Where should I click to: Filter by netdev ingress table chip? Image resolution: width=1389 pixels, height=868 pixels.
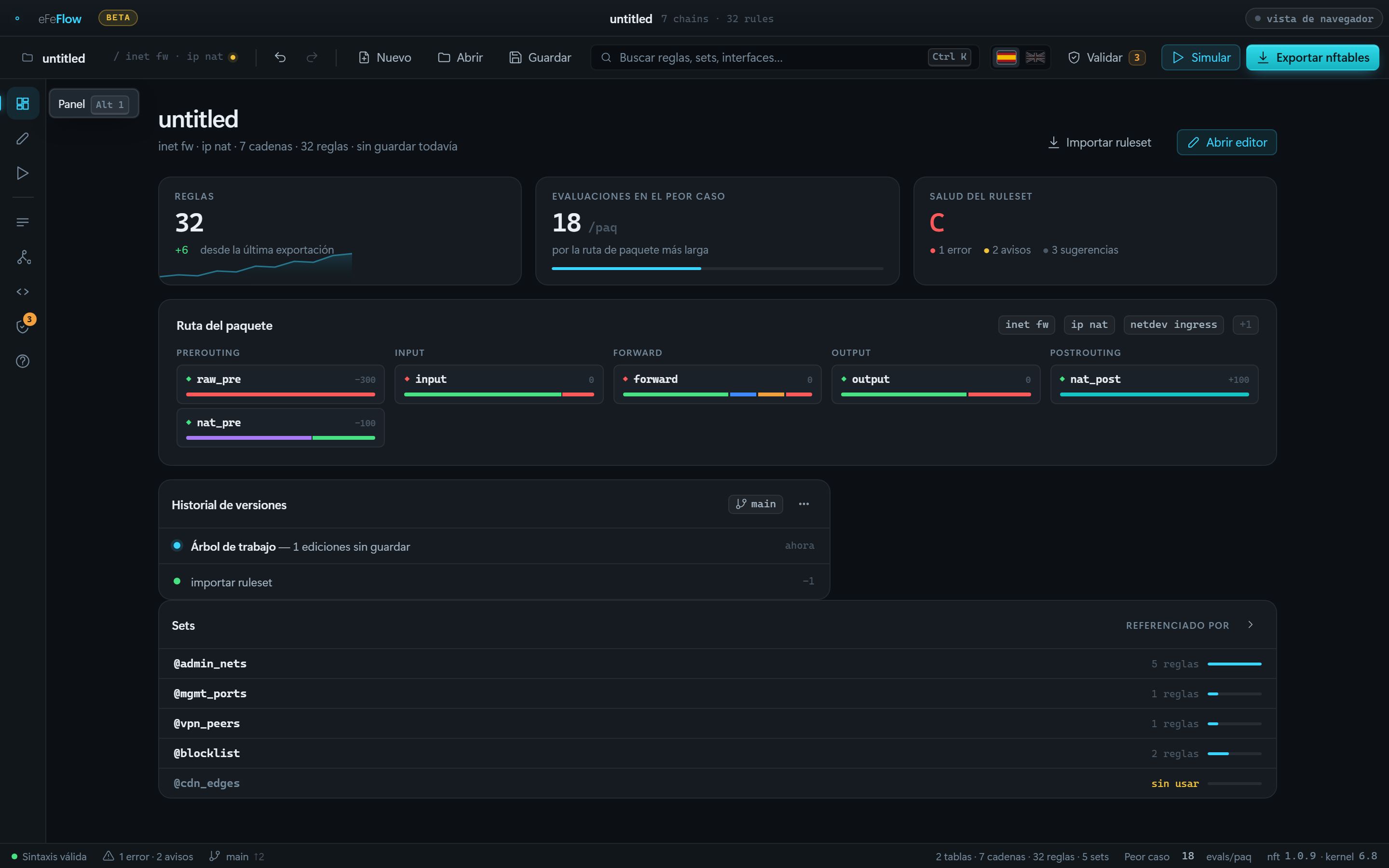(x=1173, y=325)
